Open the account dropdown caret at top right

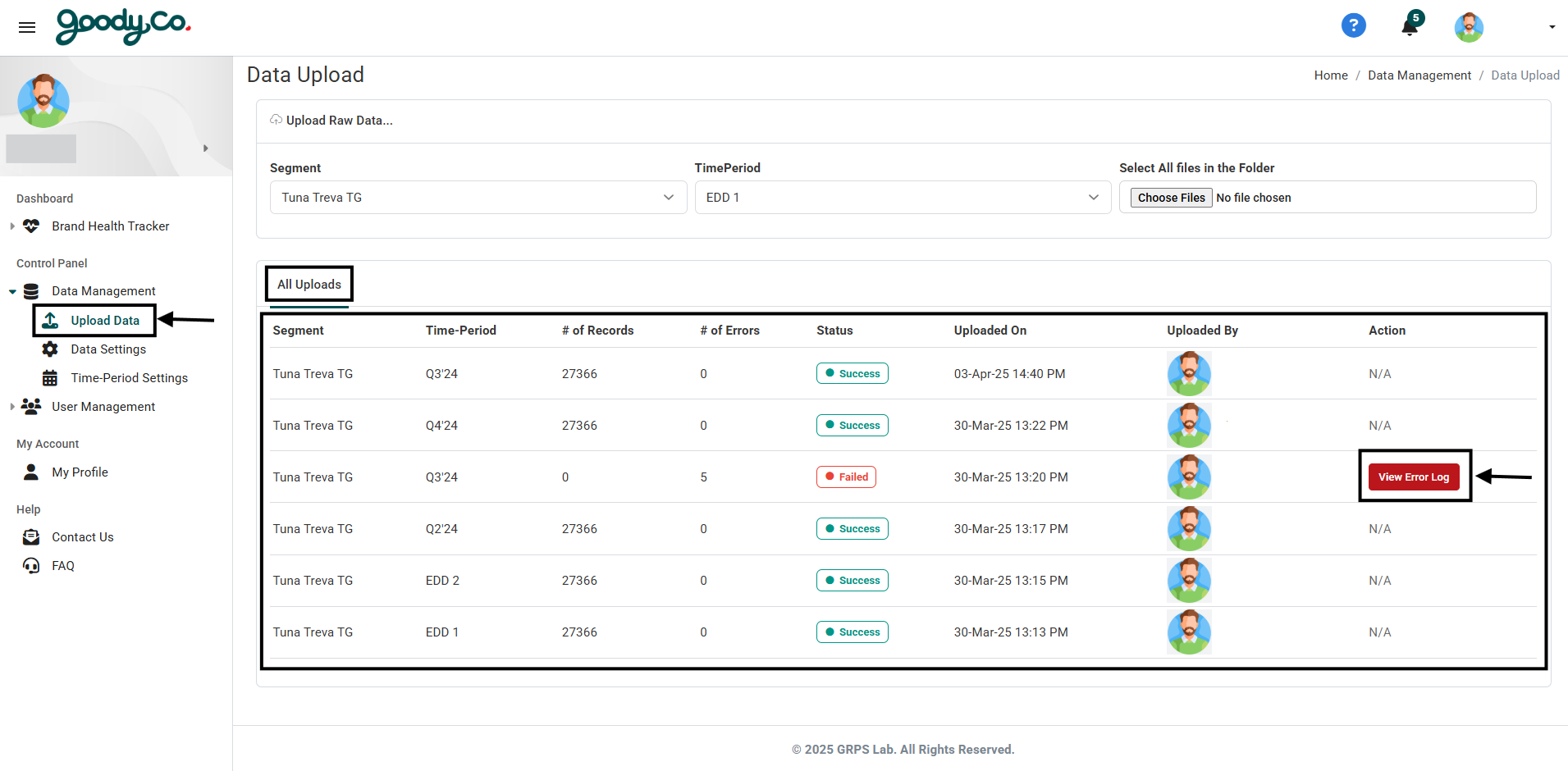(1552, 27)
